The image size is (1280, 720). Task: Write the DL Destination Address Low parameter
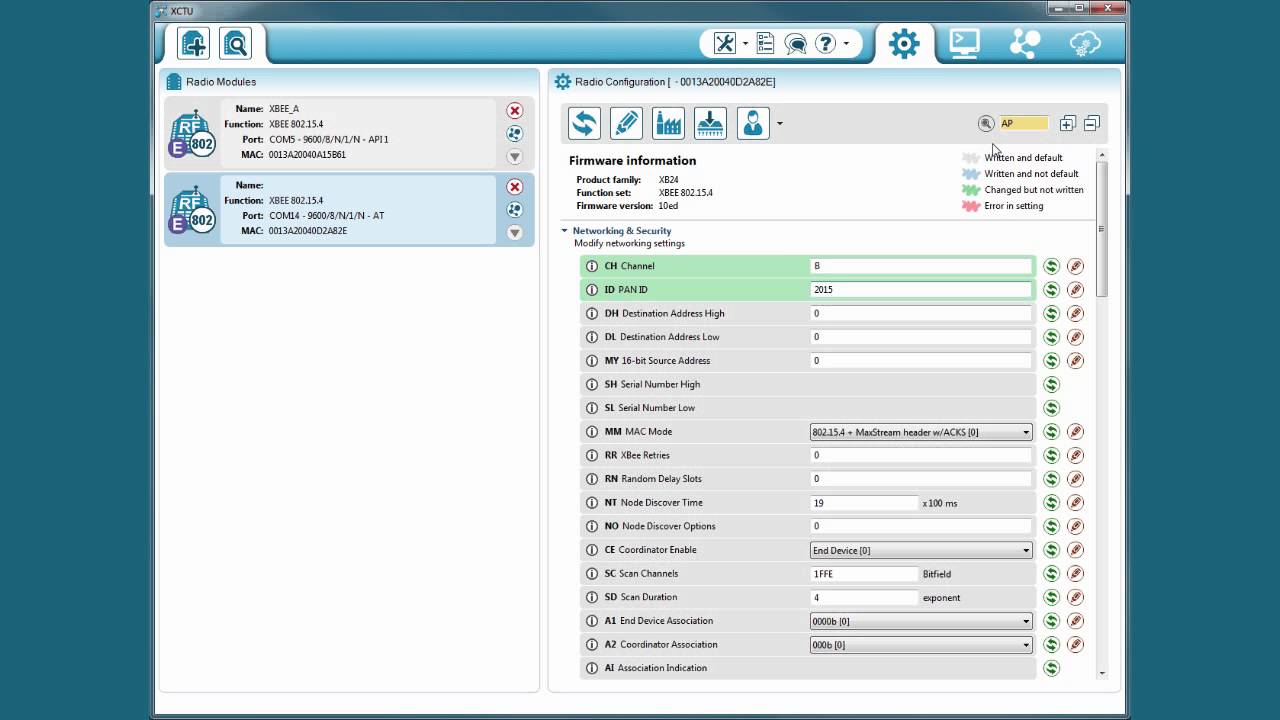1075,337
